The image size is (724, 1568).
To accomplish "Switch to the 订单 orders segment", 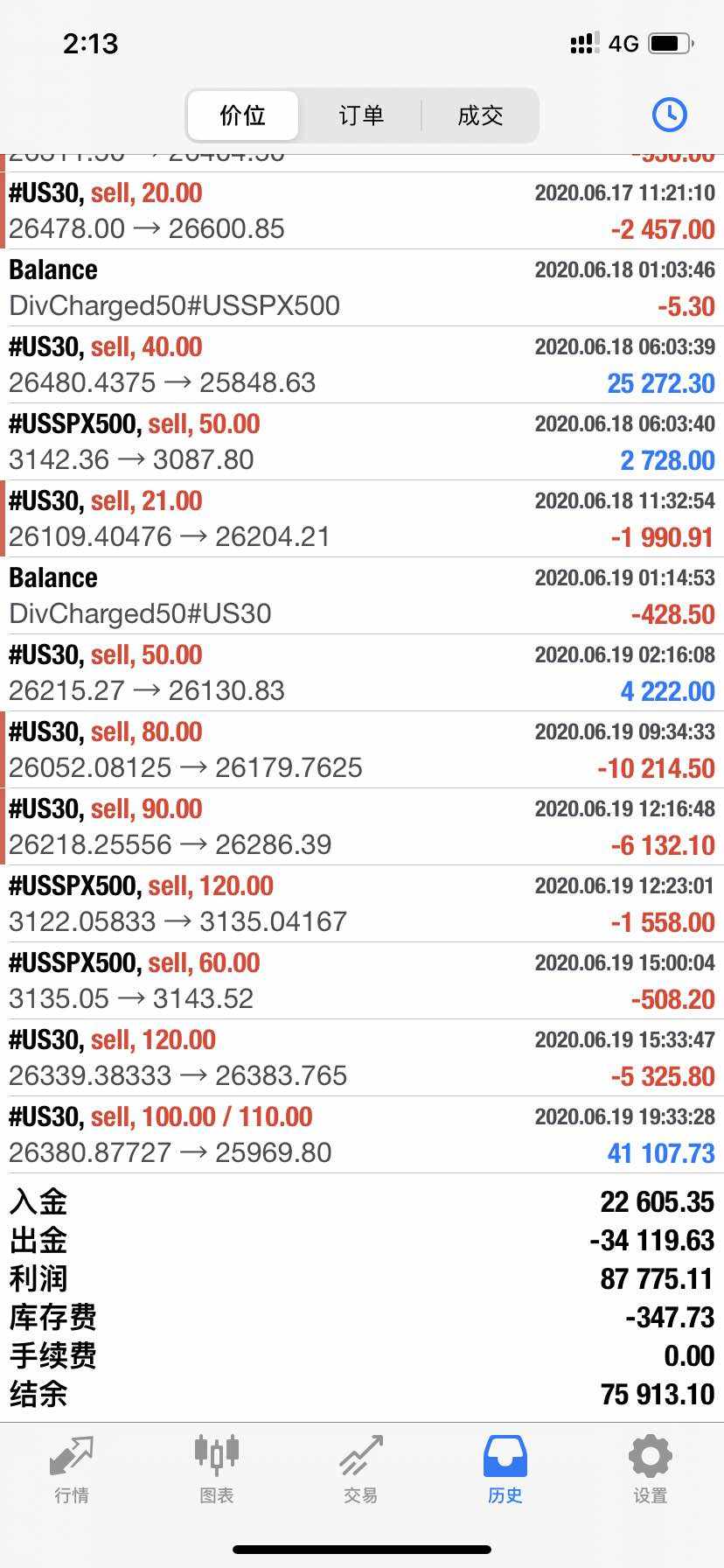I will point(360,115).
